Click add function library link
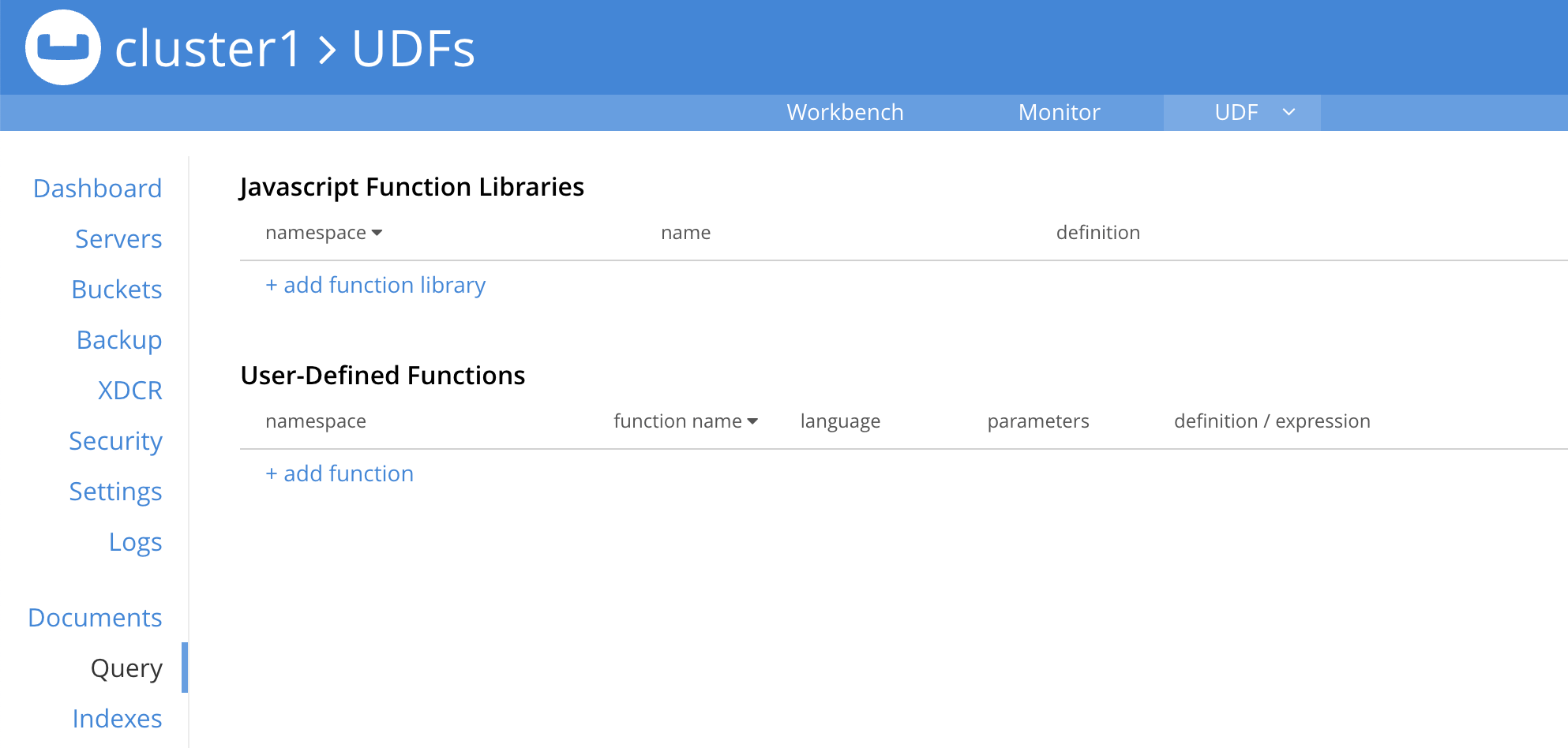 (375, 285)
